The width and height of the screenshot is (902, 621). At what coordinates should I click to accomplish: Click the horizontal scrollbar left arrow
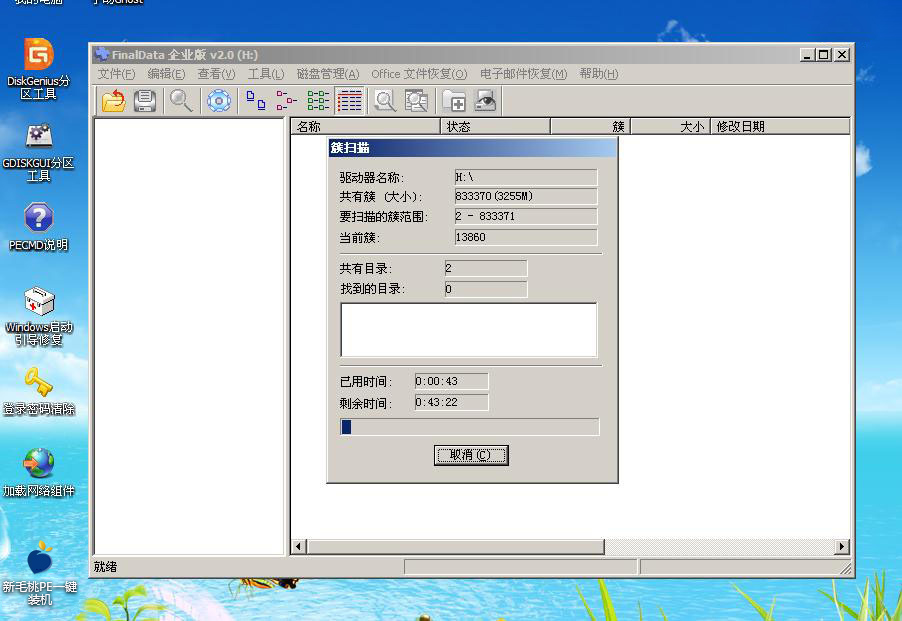(299, 546)
